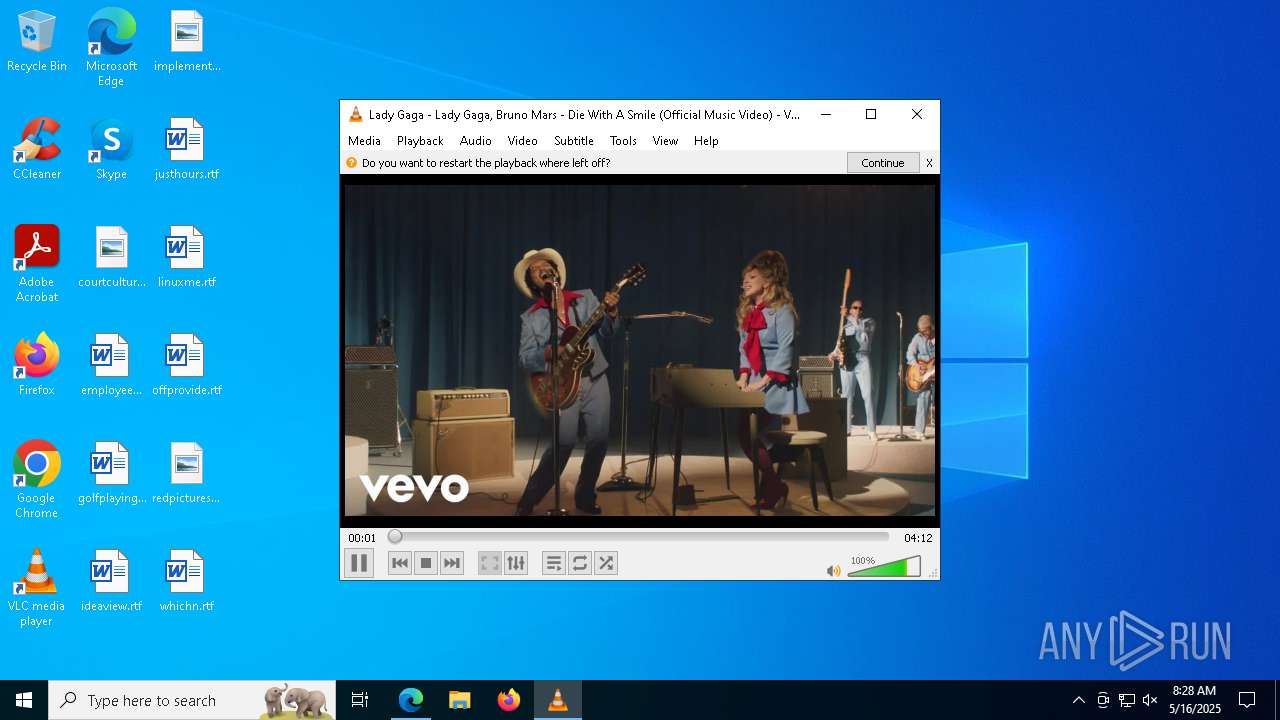The width and height of the screenshot is (1280, 720).
Task: Open the Subtitle menu
Action: tap(574, 141)
